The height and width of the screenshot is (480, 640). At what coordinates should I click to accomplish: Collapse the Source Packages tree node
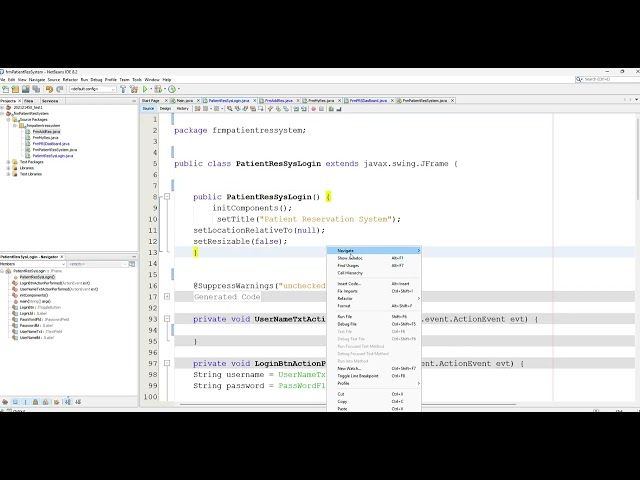tap(8, 120)
